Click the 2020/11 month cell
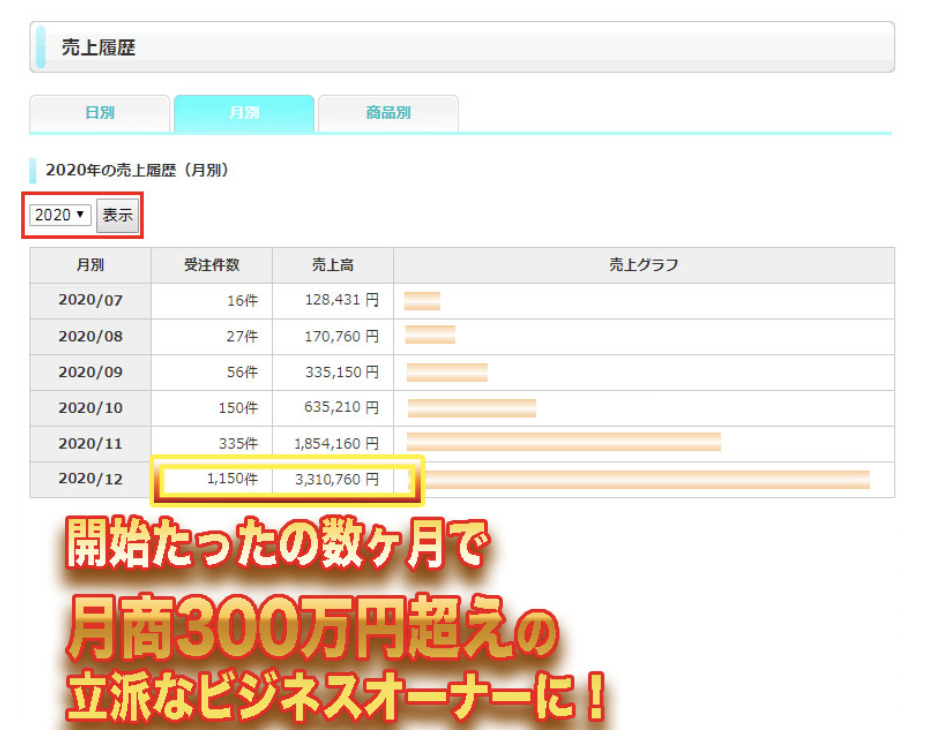 [x=90, y=444]
